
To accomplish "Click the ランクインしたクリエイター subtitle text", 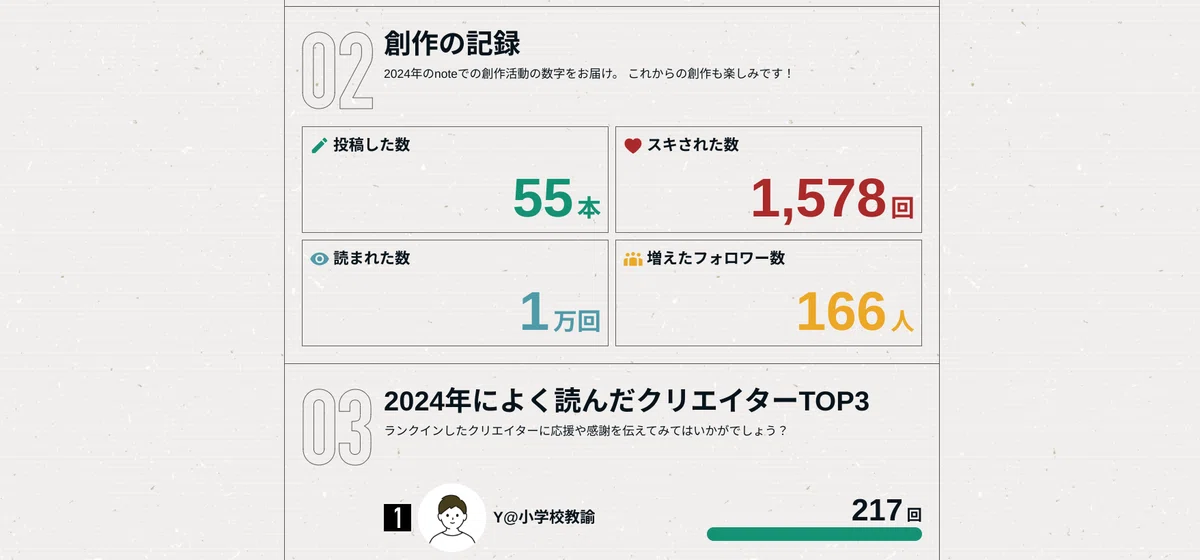I will click(x=586, y=431).
